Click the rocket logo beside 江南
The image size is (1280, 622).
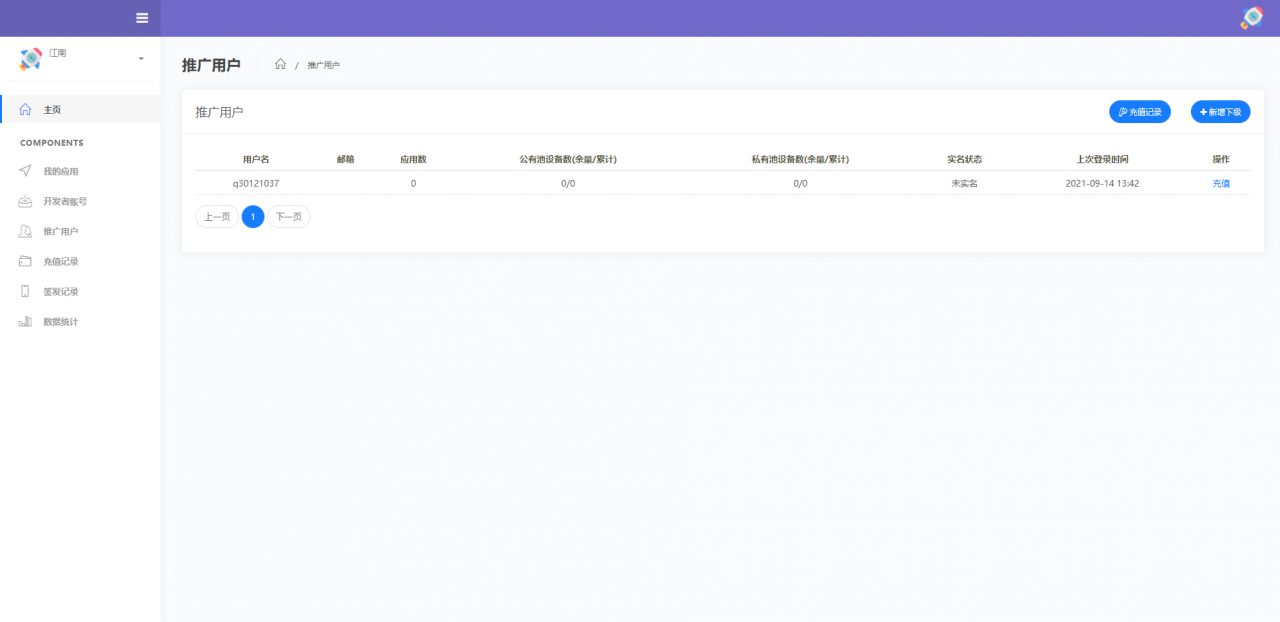(x=30, y=59)
